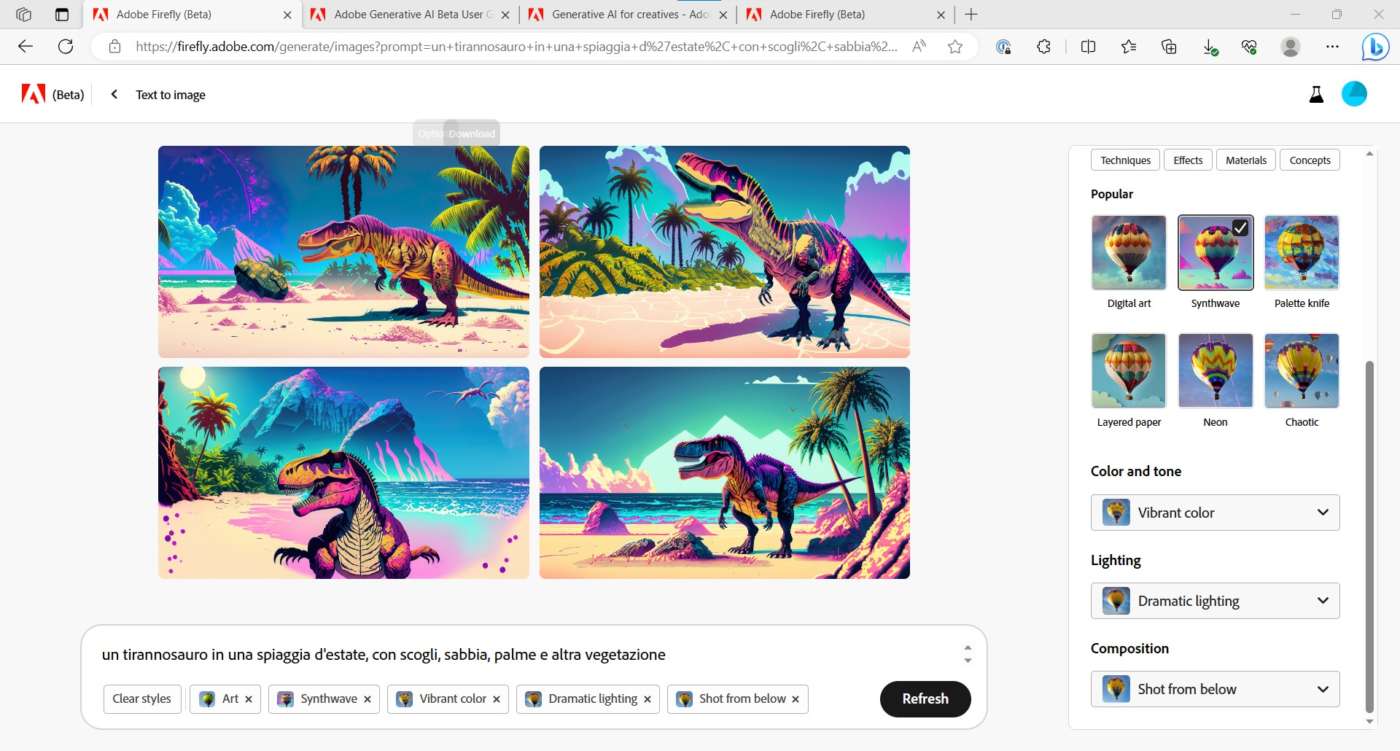Open the Split screen icon in the toolbar
This screenshot has width=1400, height=751.
(1088, 46)
